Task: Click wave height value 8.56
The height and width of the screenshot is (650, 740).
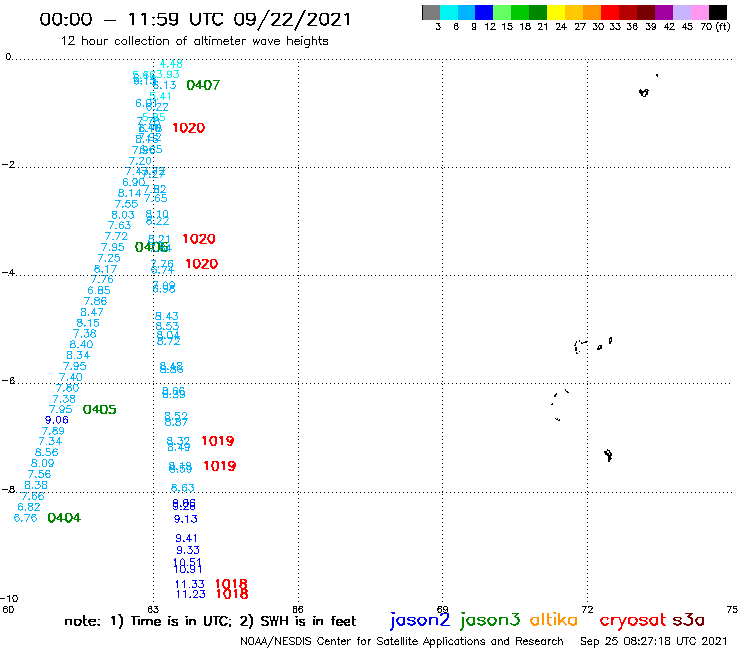Action: point(47,452)
